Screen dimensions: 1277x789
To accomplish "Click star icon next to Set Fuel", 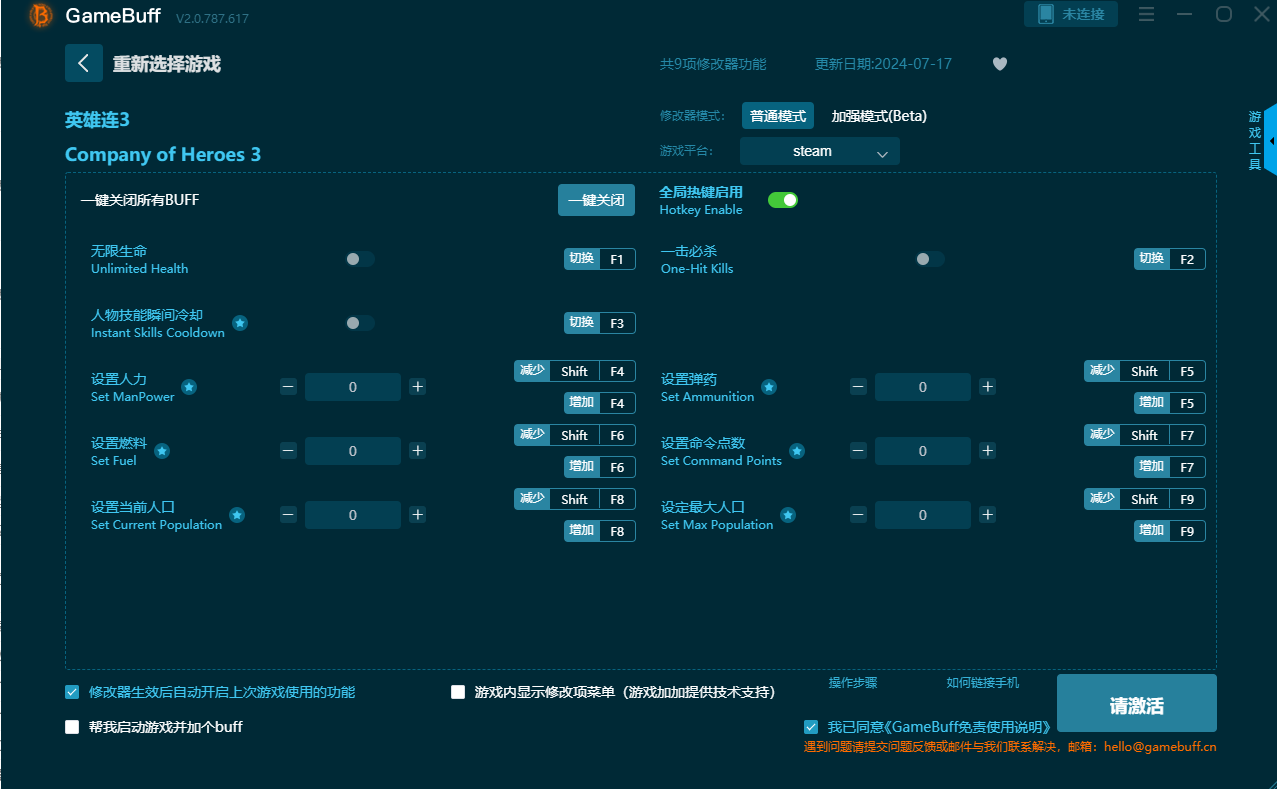I will [162, 451].
